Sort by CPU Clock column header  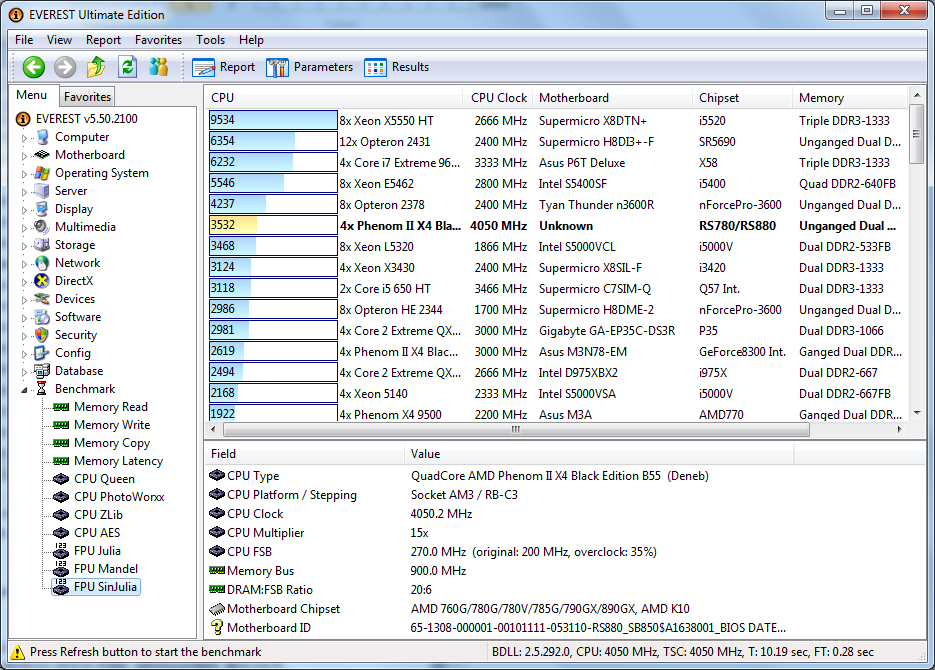coord(497,98)
